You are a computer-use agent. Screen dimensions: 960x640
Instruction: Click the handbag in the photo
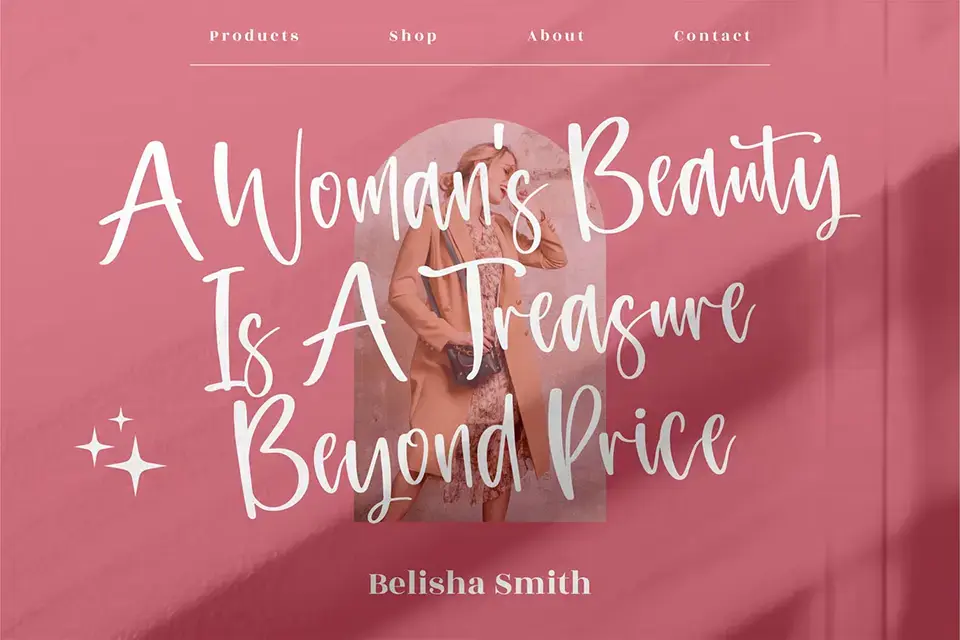point(473,364)
